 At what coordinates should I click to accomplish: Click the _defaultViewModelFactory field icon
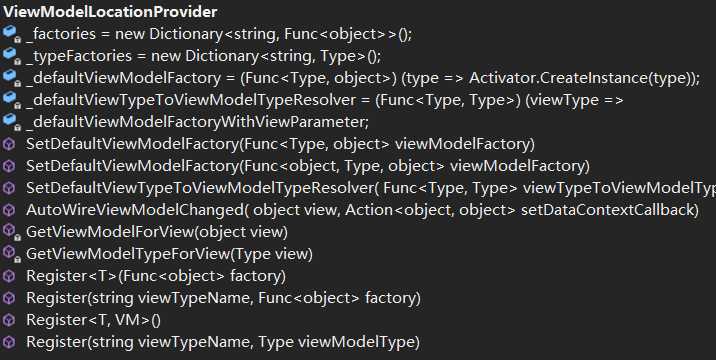coord(10,78)
